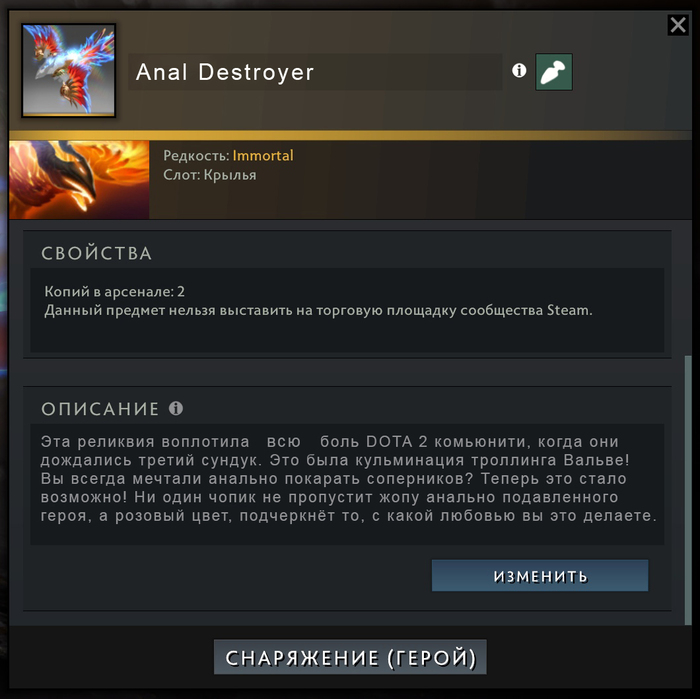Click the ОПИСАНИЕ section header

point(100,409)
